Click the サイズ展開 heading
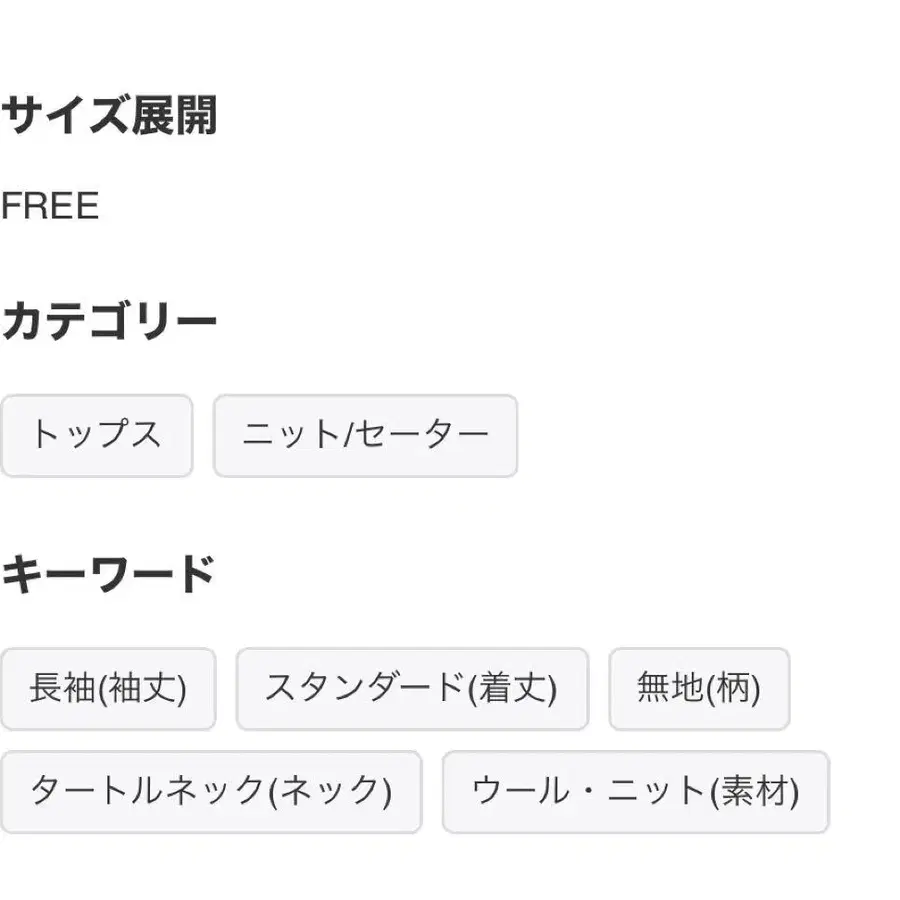The image size is (900, 900). (x=109, y=117)
